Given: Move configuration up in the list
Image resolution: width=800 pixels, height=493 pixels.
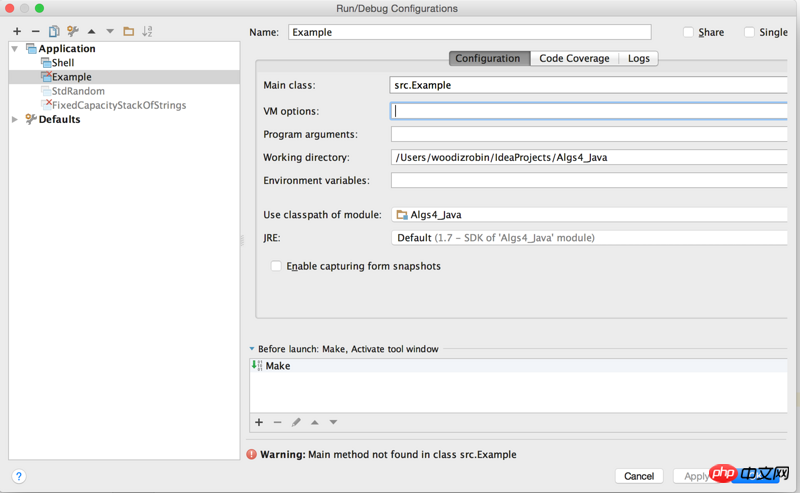Looking at the screenshot, I should click(x=91, y=31).
